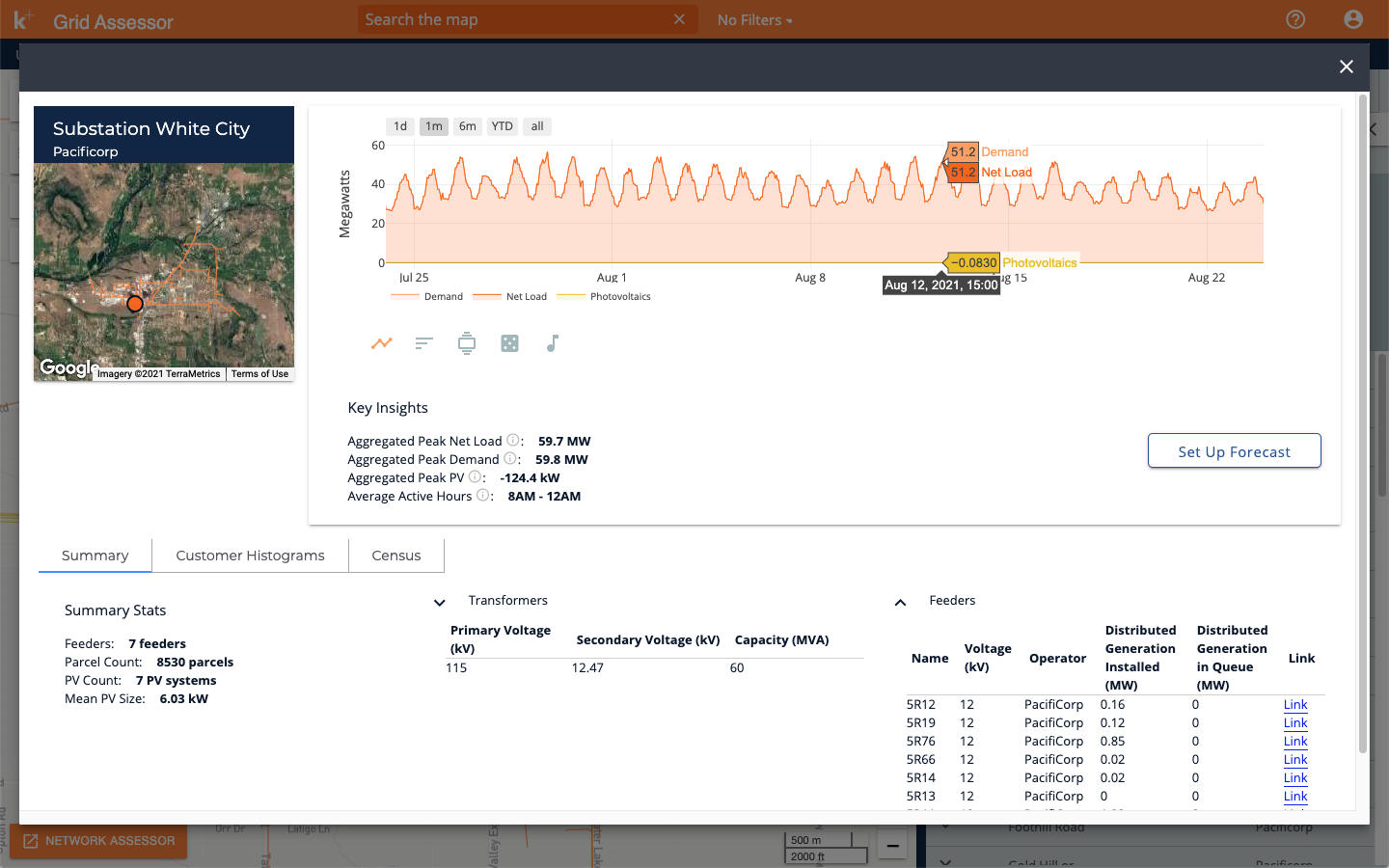Click the music note chart icon
1389x868 pixels.
click(x=551, y=342)
